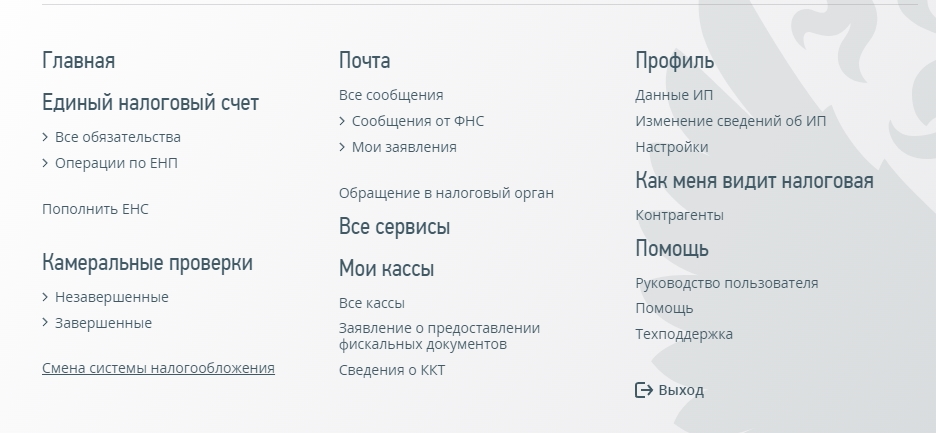Viewport: 936px width, 433px height.
Task: Click chevron before Все обязательства
Action: click(x=45, y=137)
